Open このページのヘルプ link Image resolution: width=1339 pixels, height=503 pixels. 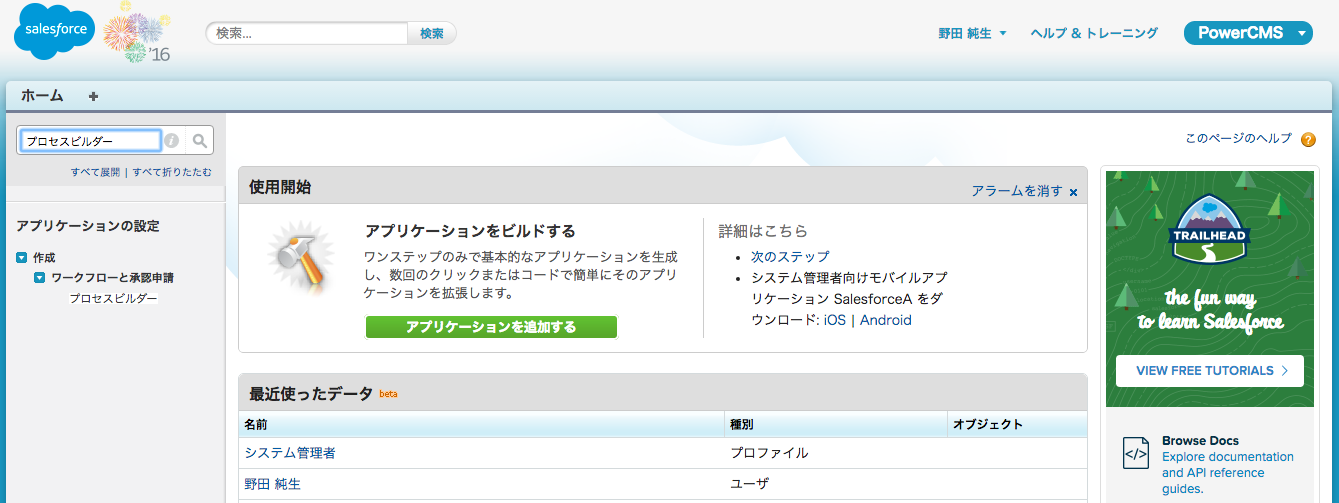point(1238,139)
